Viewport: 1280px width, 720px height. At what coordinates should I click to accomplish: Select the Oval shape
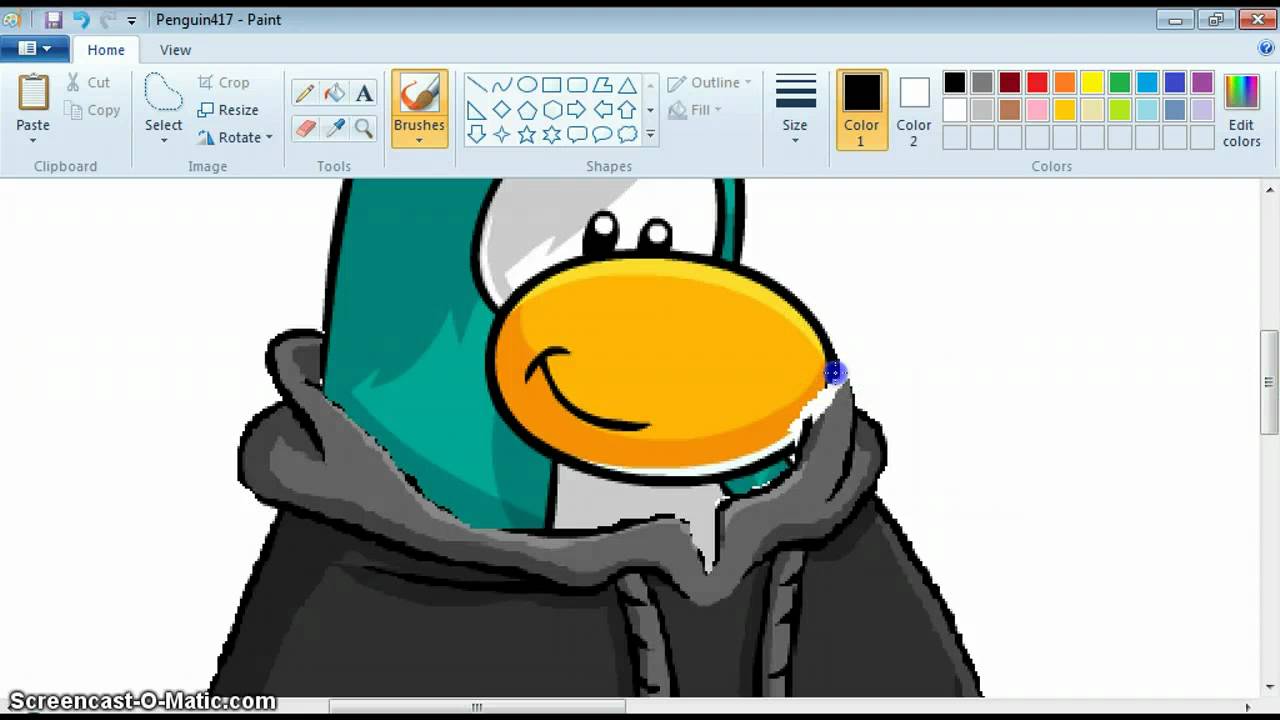(x=527, y=84)
